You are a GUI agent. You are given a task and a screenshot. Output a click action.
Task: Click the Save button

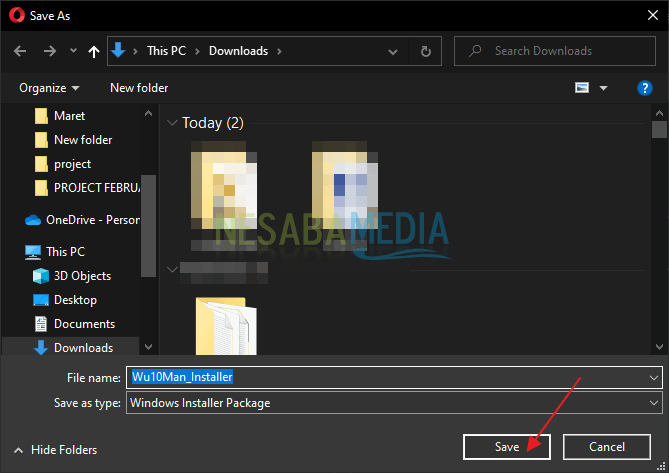click(x=507, y=447)
